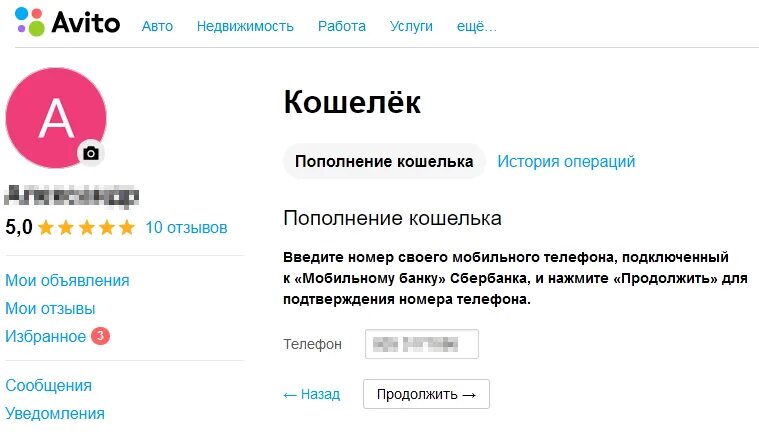Click the camera icon on avatar
This screenshot has height=434, width=759.
(91, 153)
